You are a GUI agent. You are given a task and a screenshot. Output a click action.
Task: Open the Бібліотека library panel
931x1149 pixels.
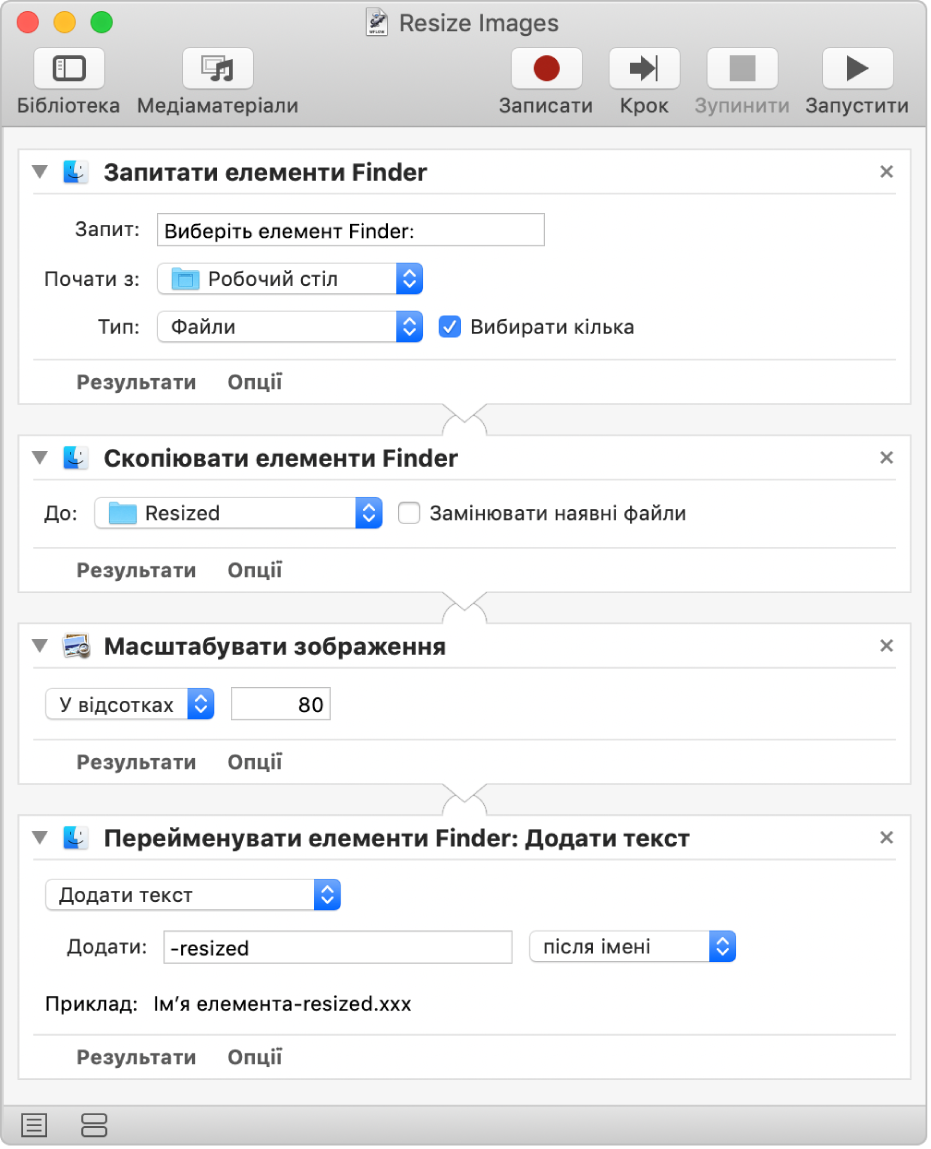68,70
